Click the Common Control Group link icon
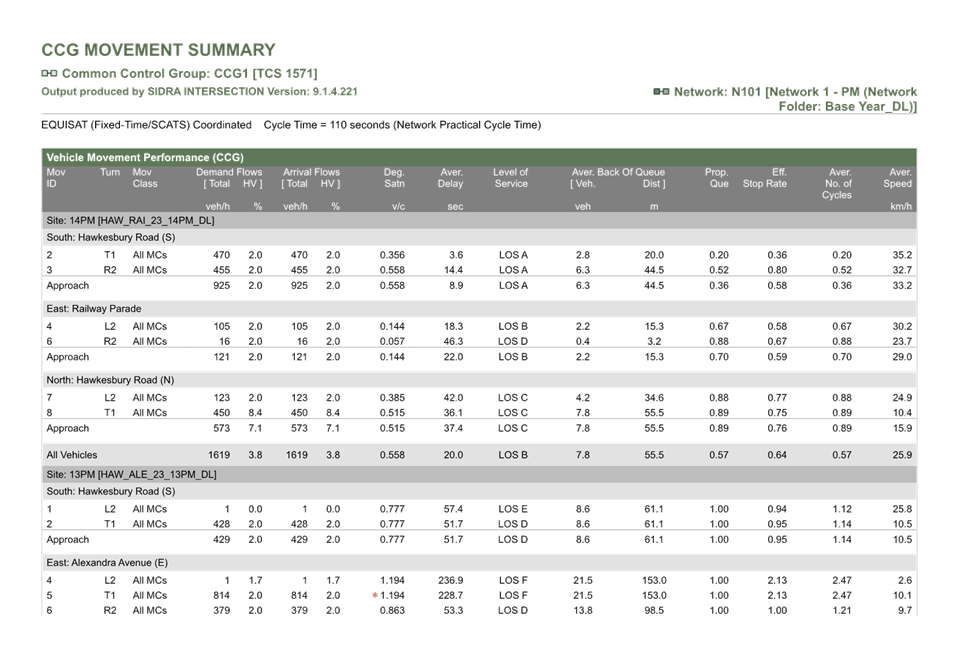This screenshot has height=661, width=958. coord(49,73)
